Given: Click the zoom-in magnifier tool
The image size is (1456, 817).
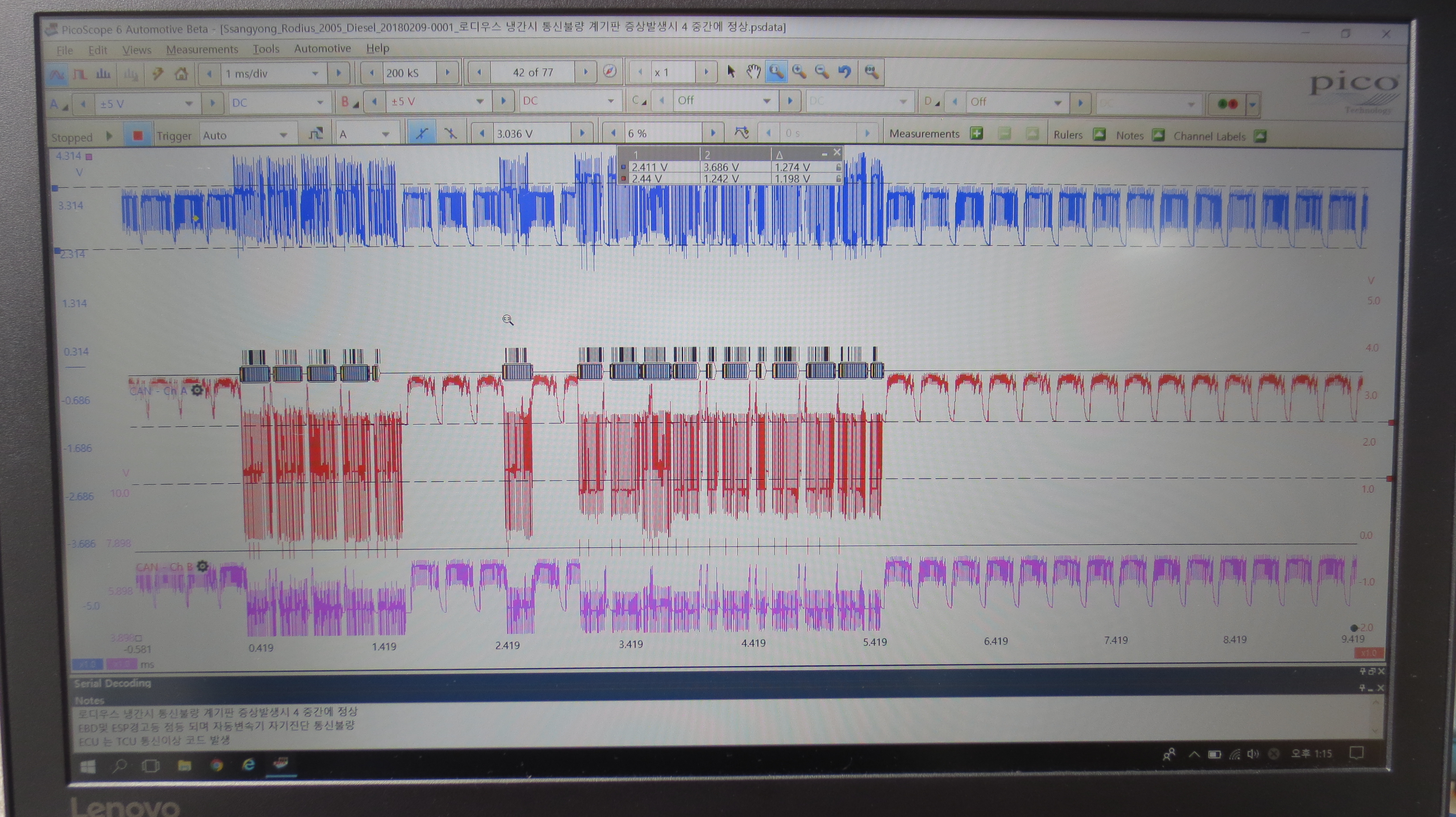Looking at the screenshot, I should (x=798, y=72).
